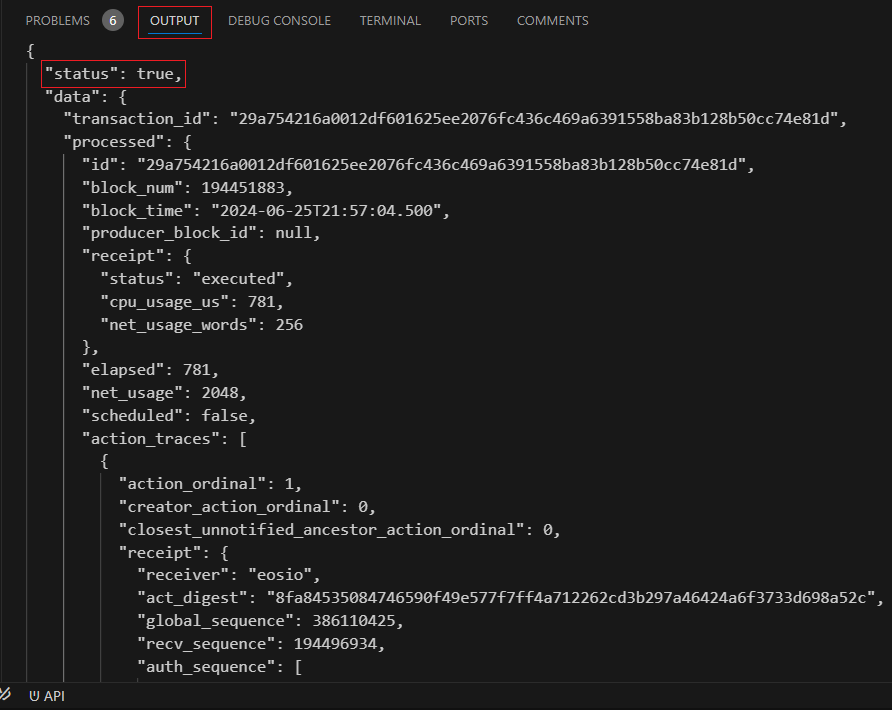Open the PORTS tab
Screen dimensions: 892x710
(469, 21)
